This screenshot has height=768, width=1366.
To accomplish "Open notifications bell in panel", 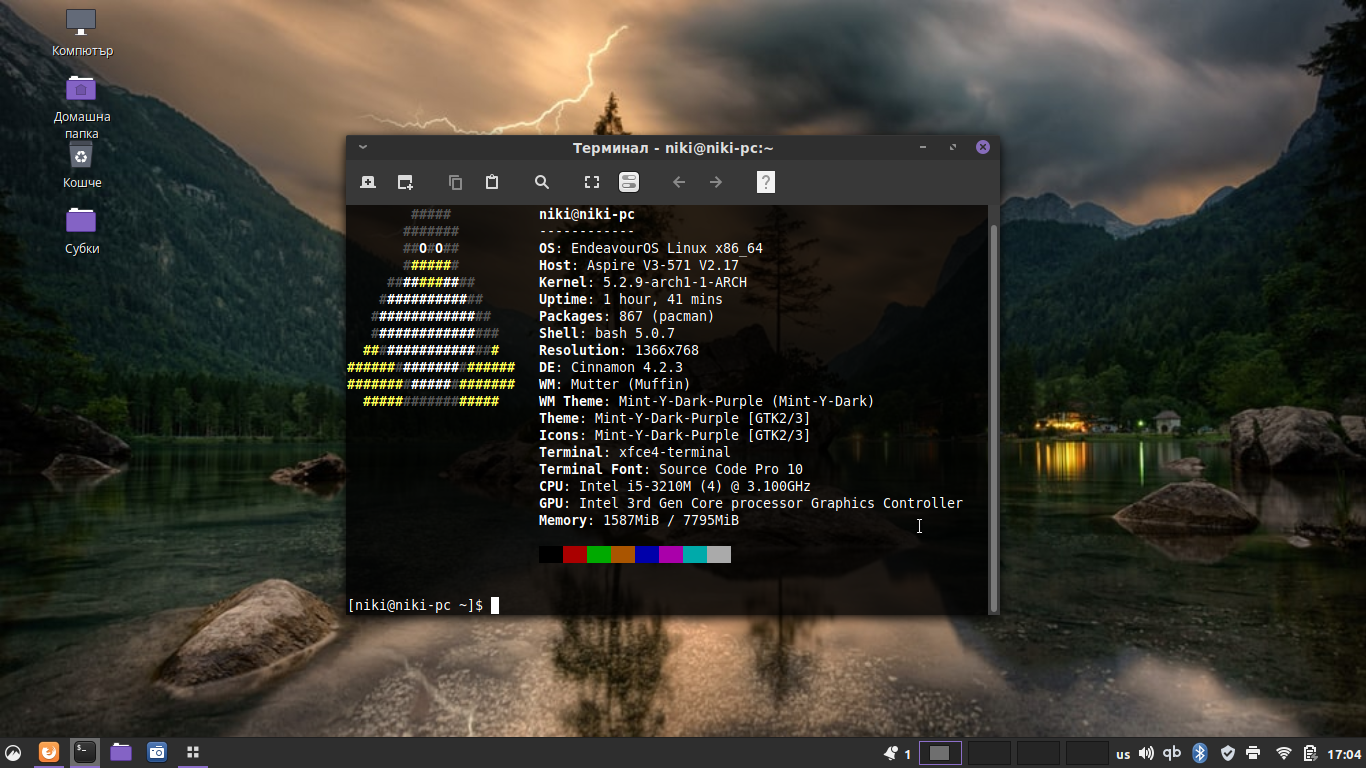I will [x=890, y=753].
